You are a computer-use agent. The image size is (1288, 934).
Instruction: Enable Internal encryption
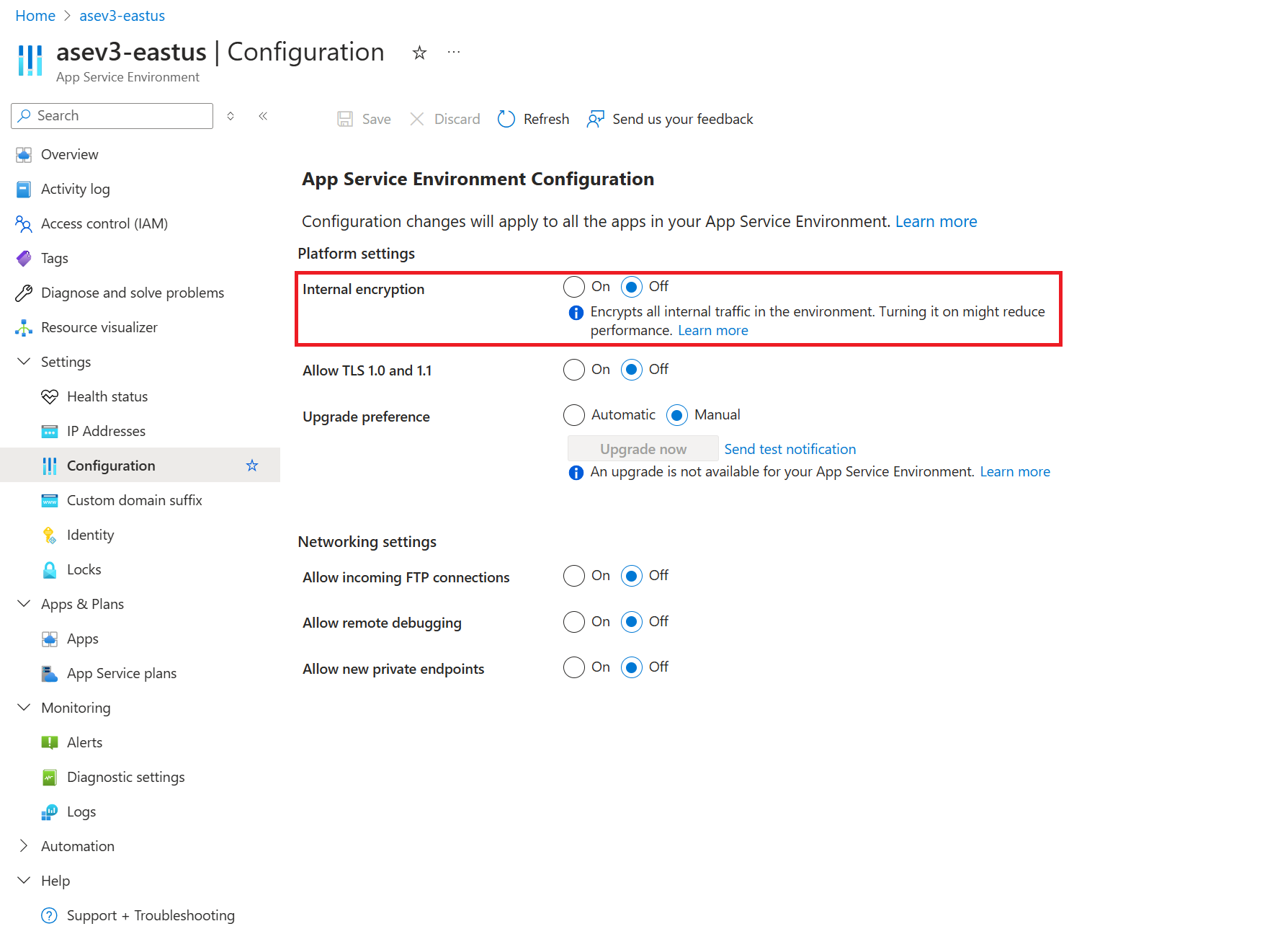[x=573, y=287]
